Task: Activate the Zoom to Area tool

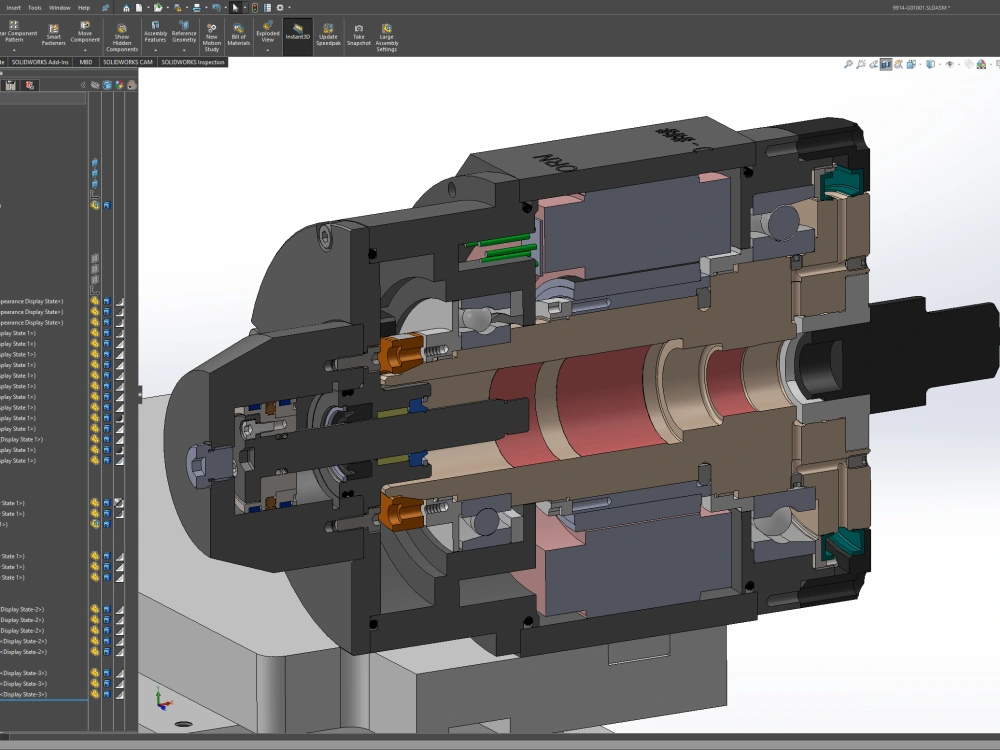Action: pos(862,63)
